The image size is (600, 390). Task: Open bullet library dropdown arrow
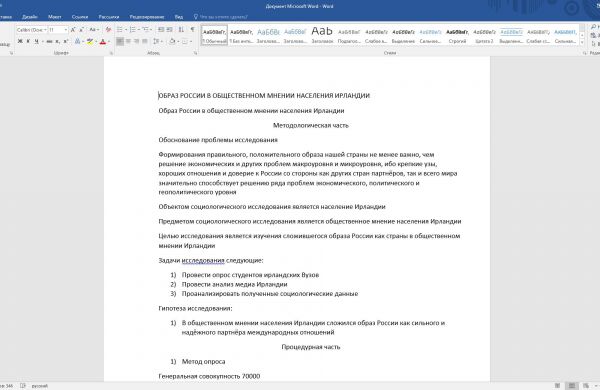(x=126, y=29)
